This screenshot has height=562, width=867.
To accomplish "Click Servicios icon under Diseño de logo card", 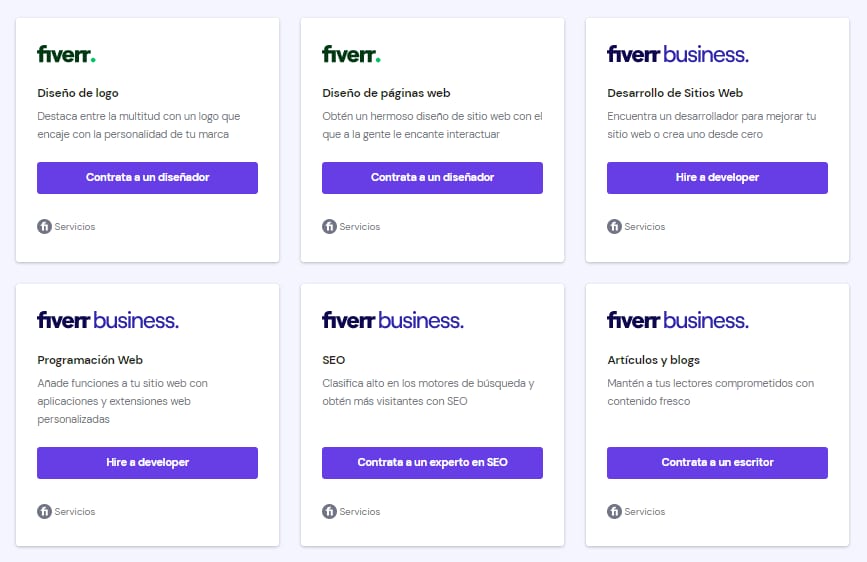I will [44, 227].
